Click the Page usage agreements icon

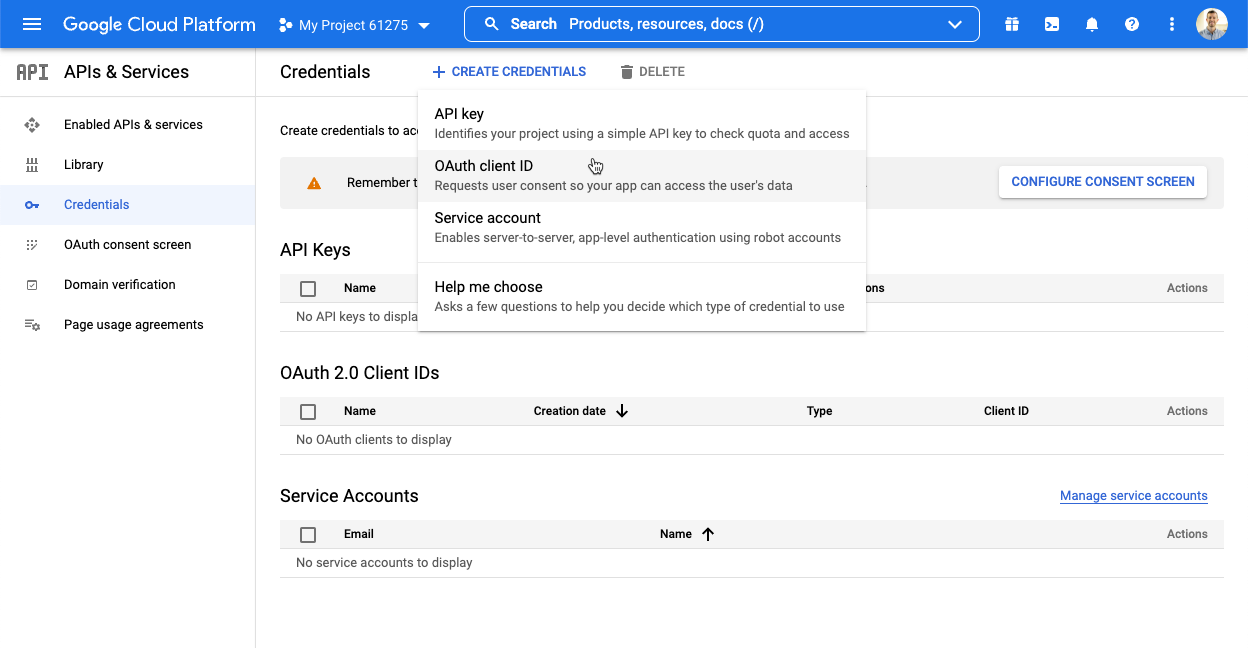point(32,325)
